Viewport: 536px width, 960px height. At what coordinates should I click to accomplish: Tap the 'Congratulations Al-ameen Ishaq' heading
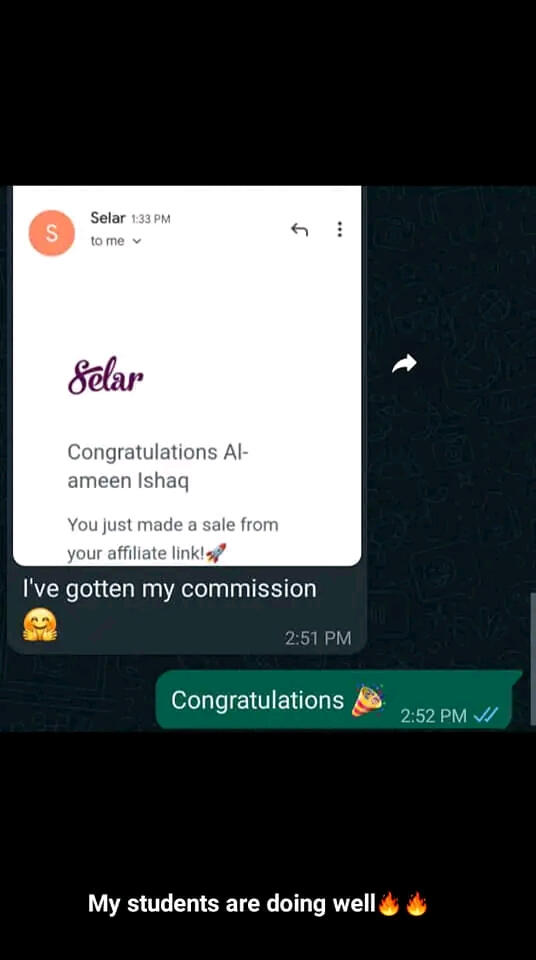point(158,467)
